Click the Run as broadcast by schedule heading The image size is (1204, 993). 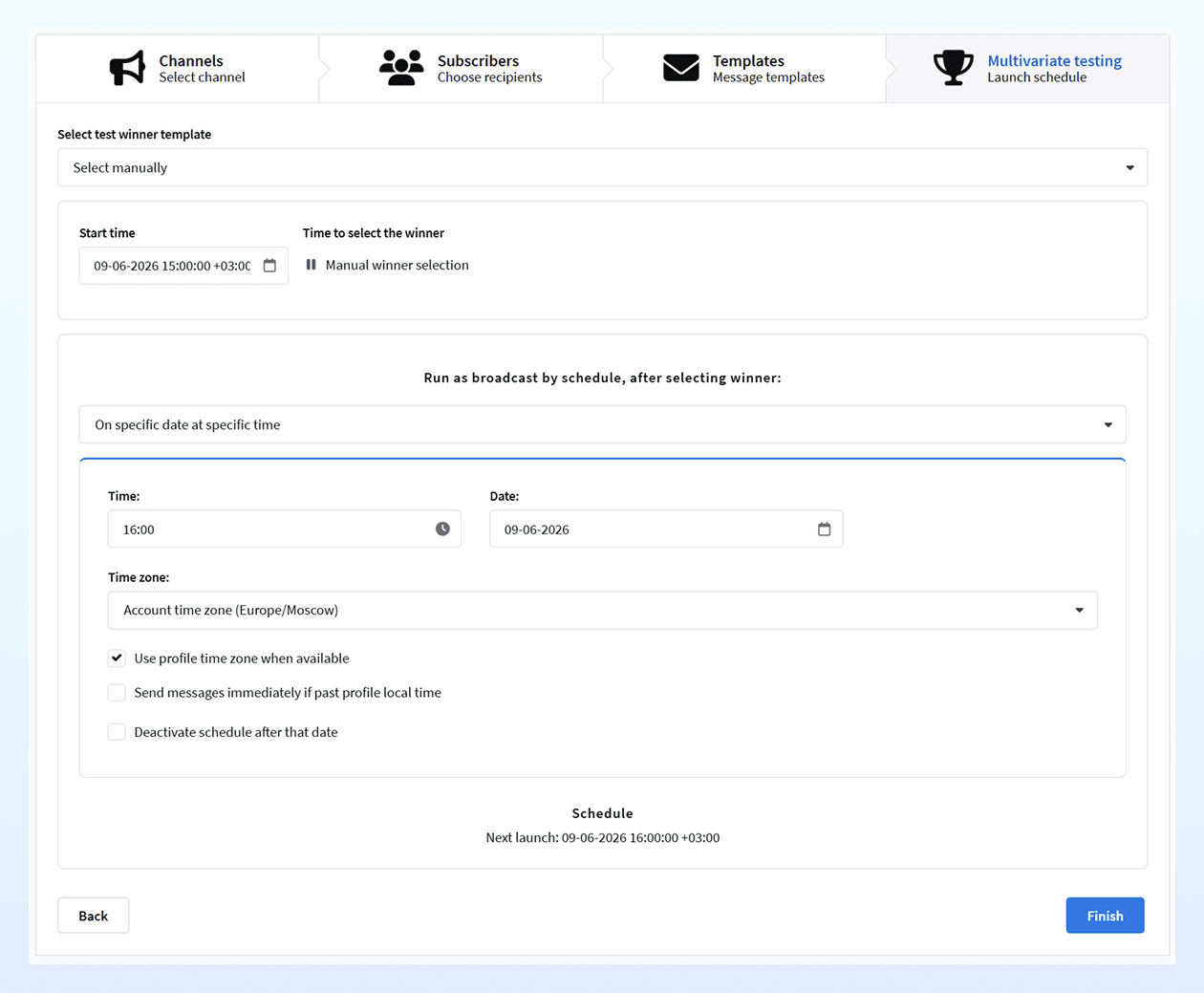point(602,378)
